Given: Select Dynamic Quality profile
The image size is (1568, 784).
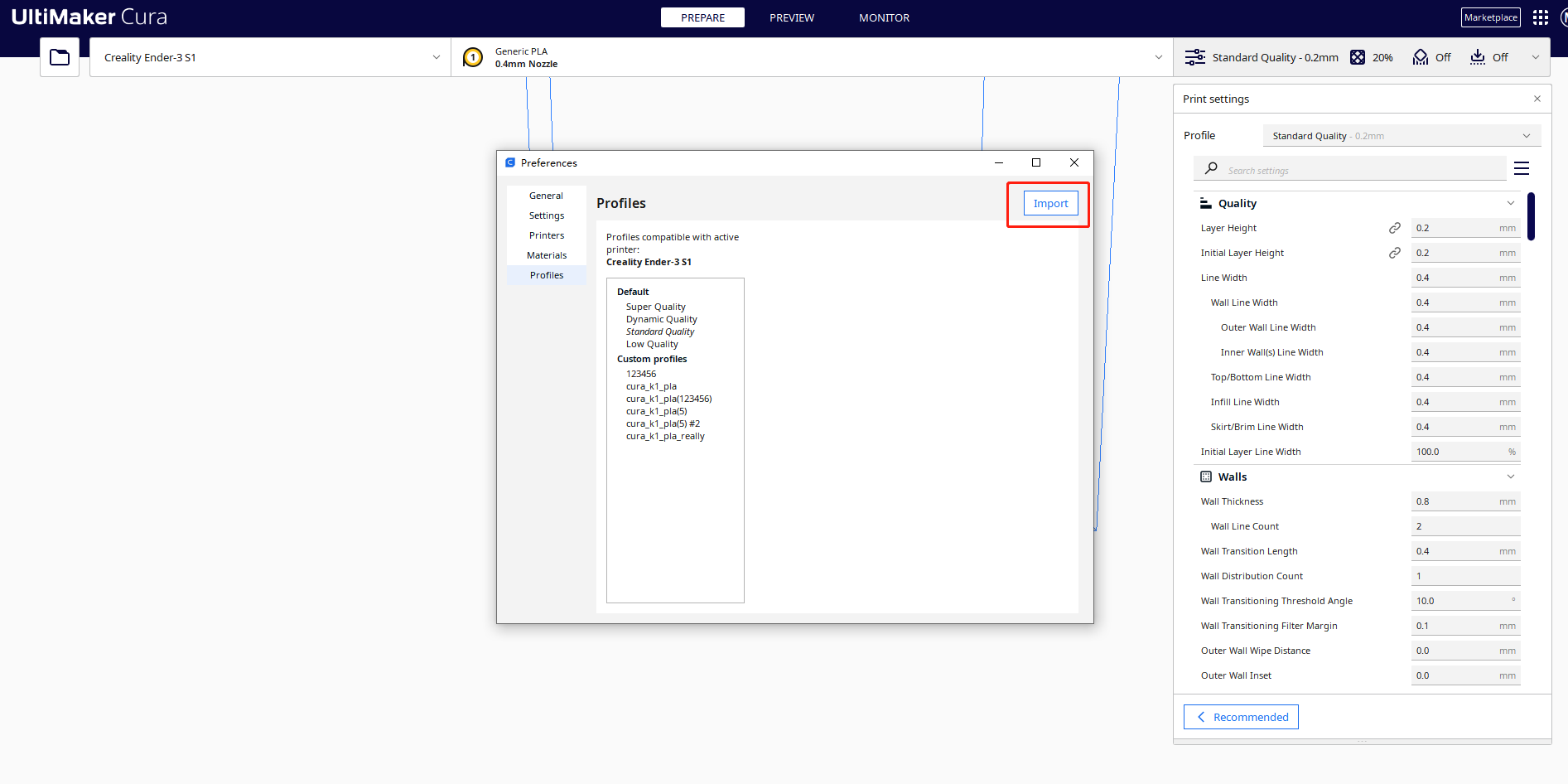Looking at the screenshot, I should click(662, 319).
